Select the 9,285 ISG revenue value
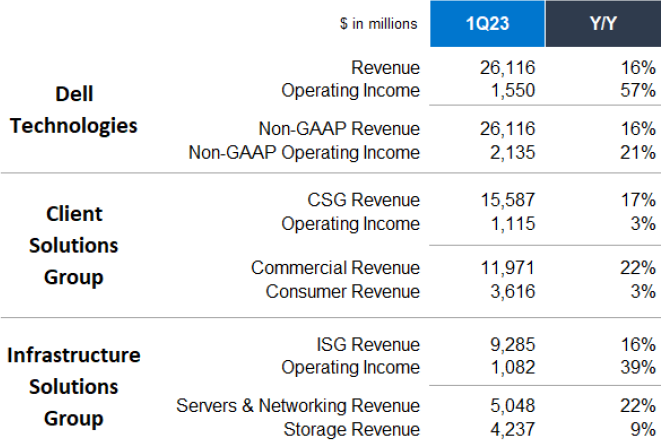Screen dimensions: 661x447 [512, 345]
